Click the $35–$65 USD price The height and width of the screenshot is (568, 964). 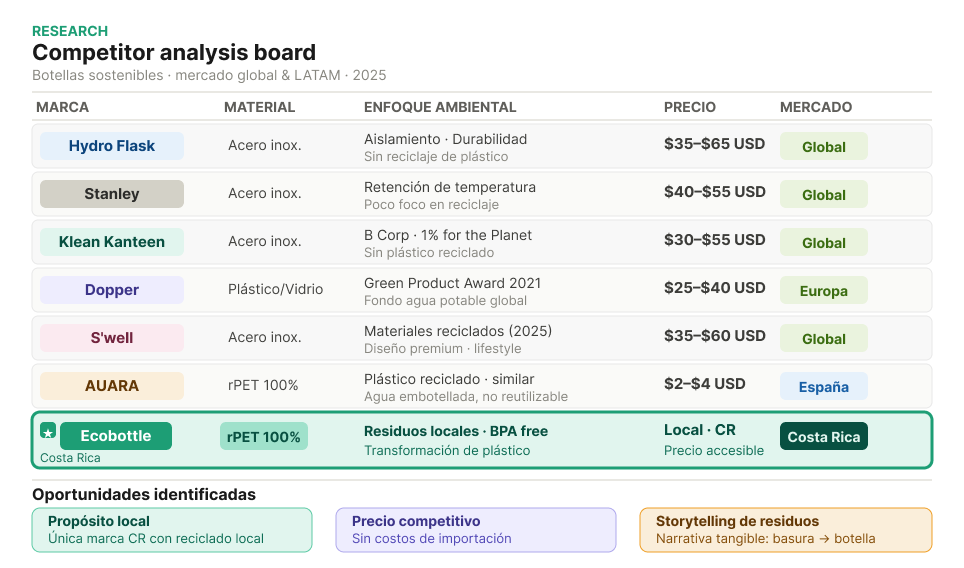(714, 144)
